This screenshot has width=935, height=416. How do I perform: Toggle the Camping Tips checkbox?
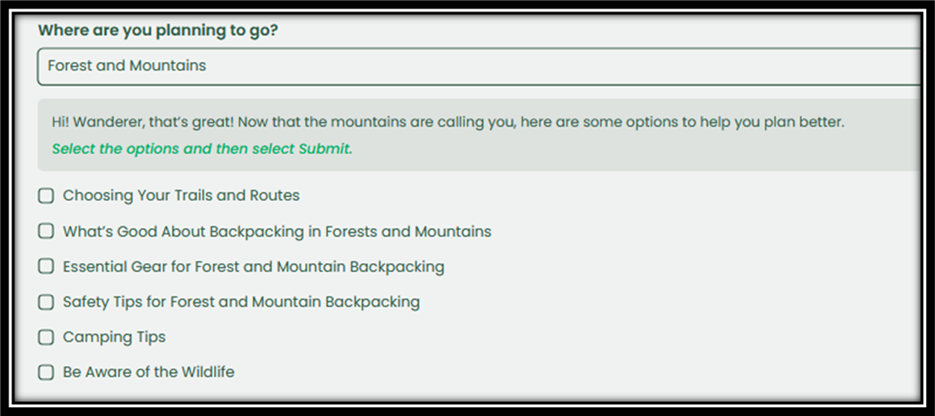(46, 337)
